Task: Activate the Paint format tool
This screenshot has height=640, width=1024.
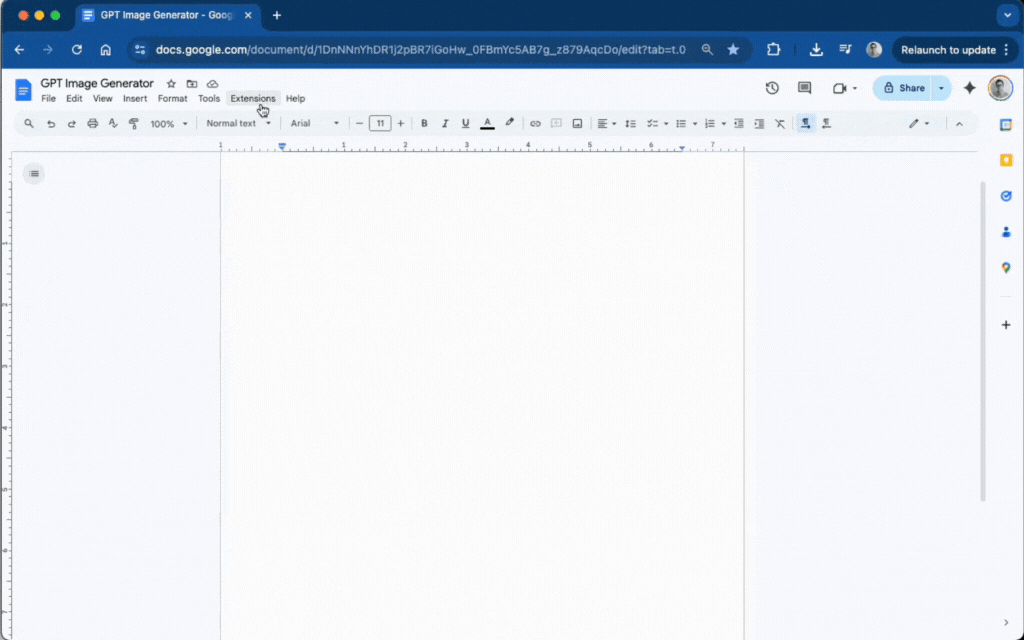Action: pyautogui.click(x=135, y=123)
